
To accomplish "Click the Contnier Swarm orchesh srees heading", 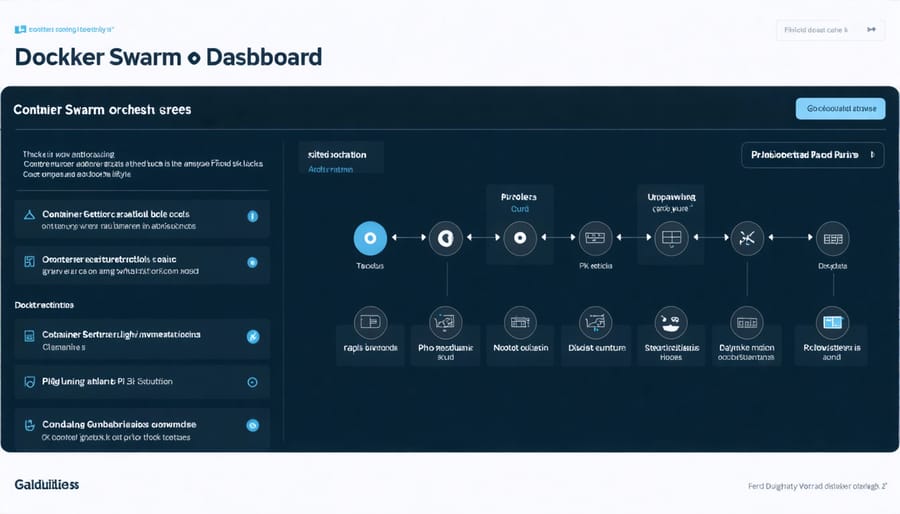I will click(102, 110).
